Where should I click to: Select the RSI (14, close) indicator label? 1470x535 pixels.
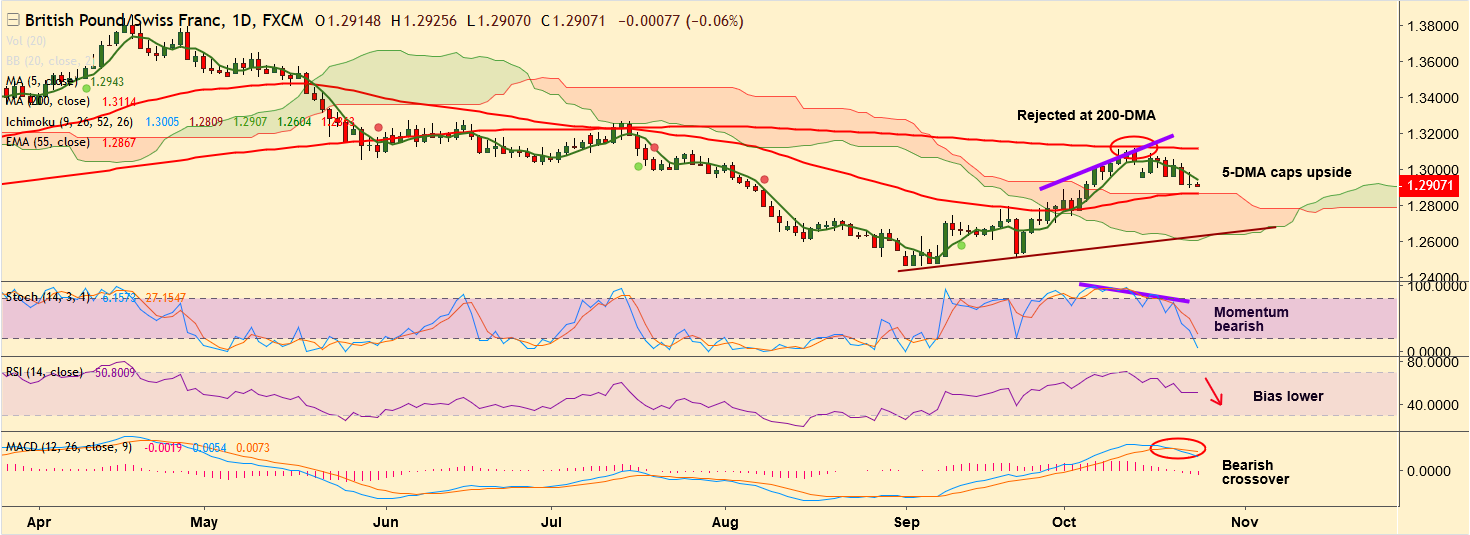[x=44, y=372]
